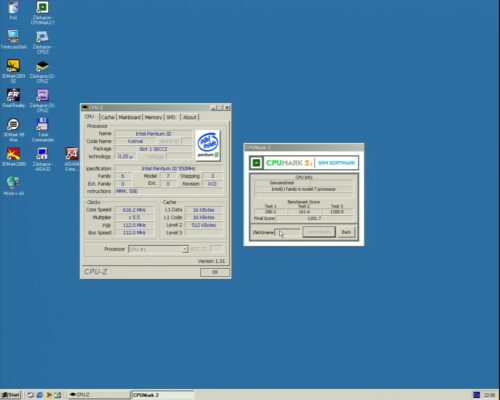This screenshot has width=500, height=400.
Task: Click the Level 2 cache 512 KBytes value
Action: click(x=204, y=225)
